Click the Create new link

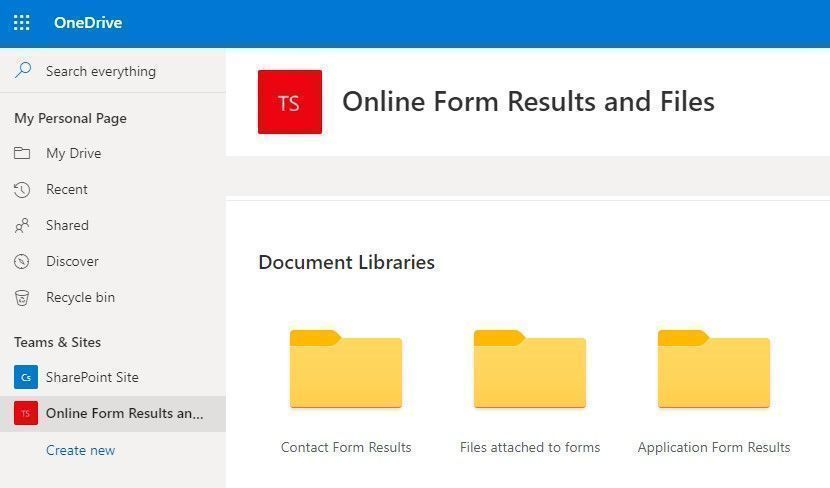click(80, 450)
